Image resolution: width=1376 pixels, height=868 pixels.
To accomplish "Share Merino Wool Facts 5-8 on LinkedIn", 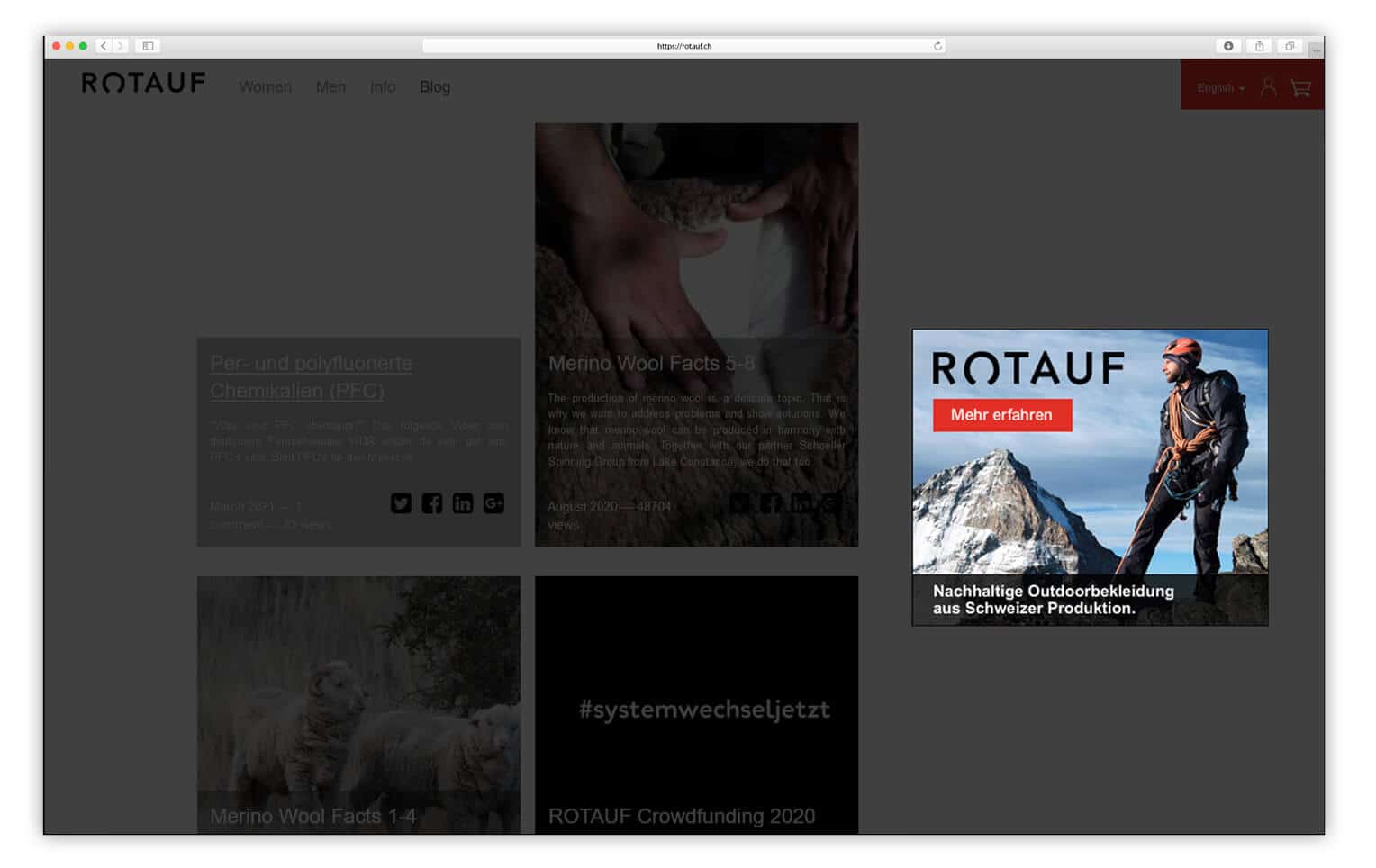I will point(801,503).
